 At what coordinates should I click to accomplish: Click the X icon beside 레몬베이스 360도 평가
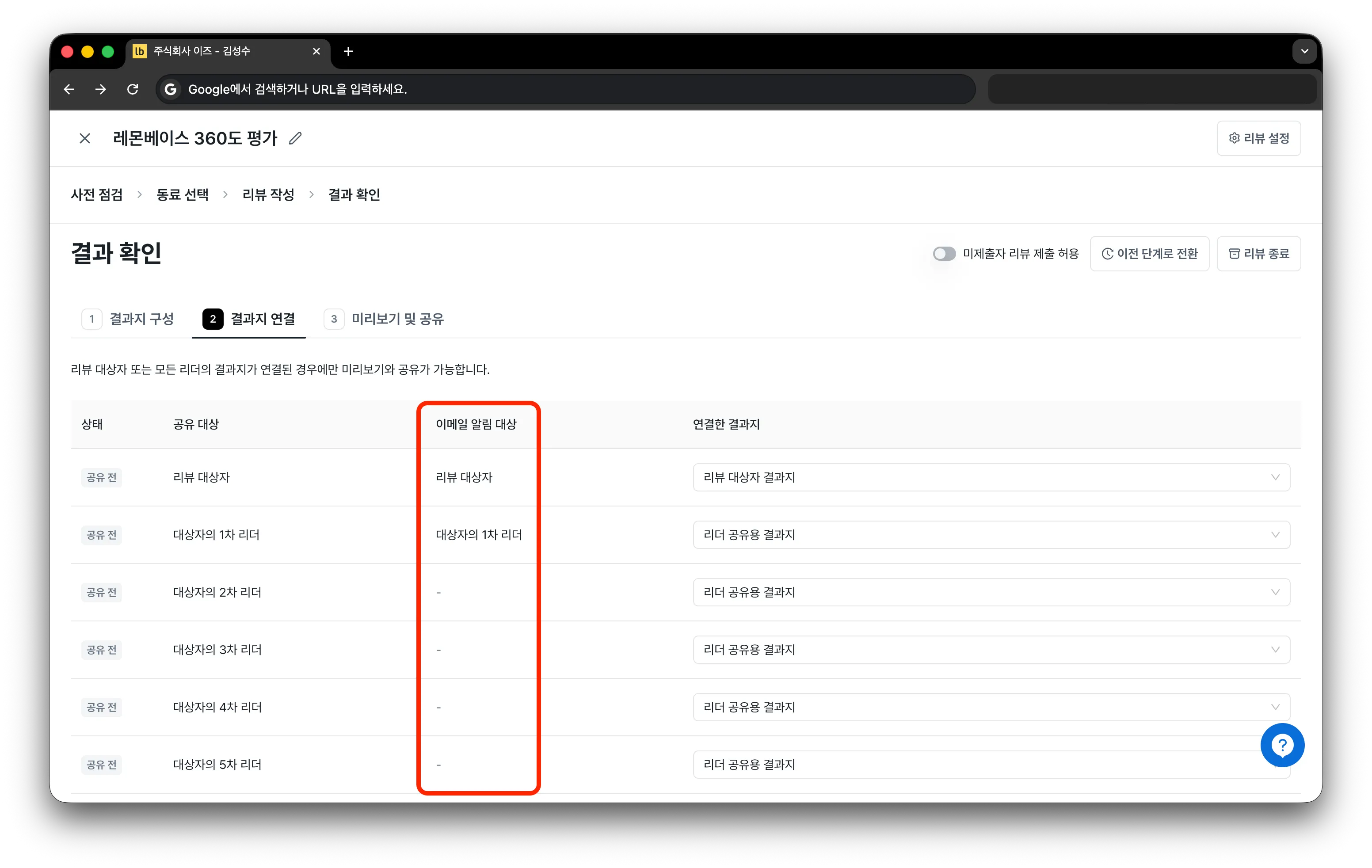tap(85, 138)
